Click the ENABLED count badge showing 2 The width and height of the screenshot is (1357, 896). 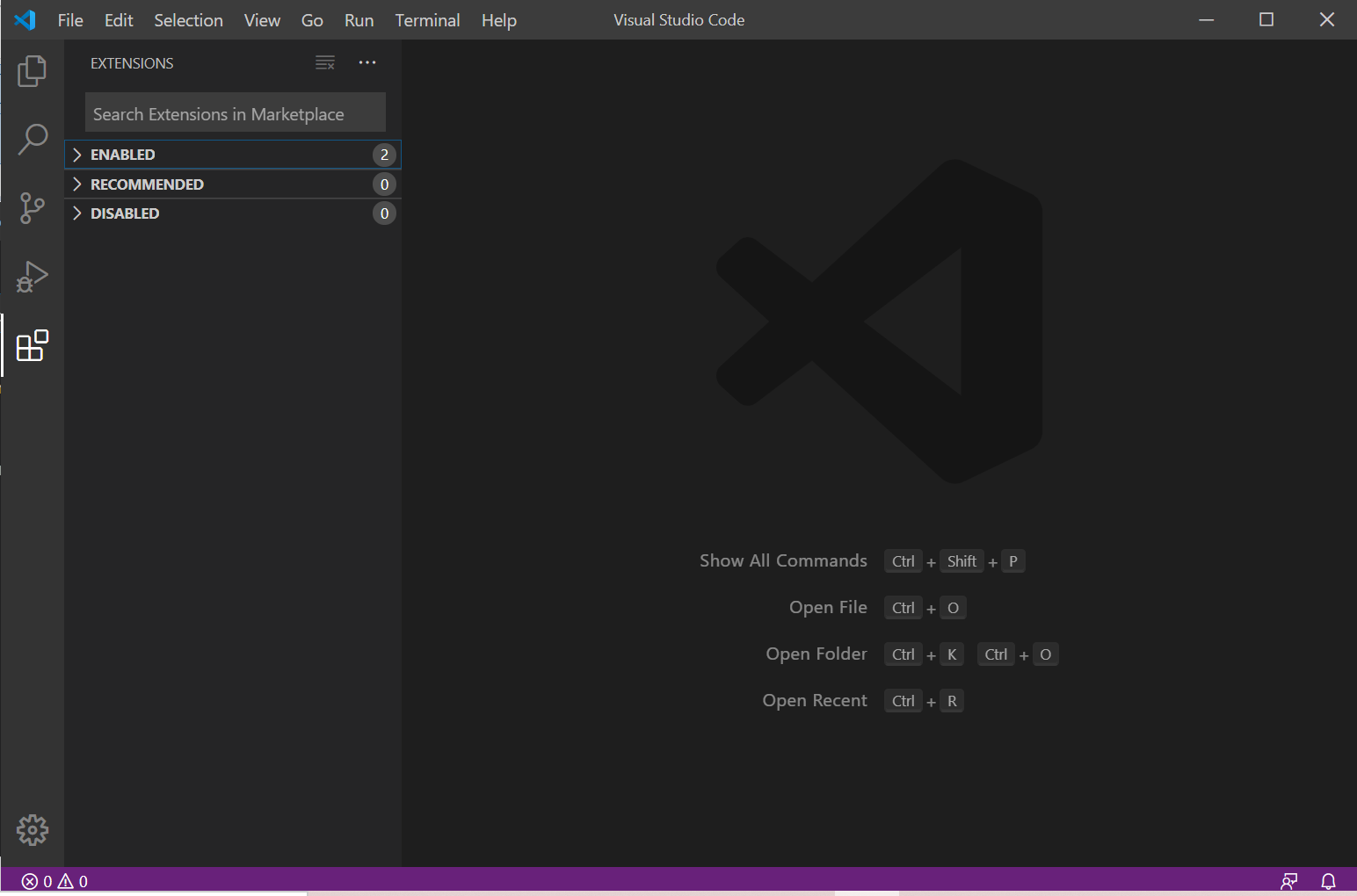tap(384, 155)
